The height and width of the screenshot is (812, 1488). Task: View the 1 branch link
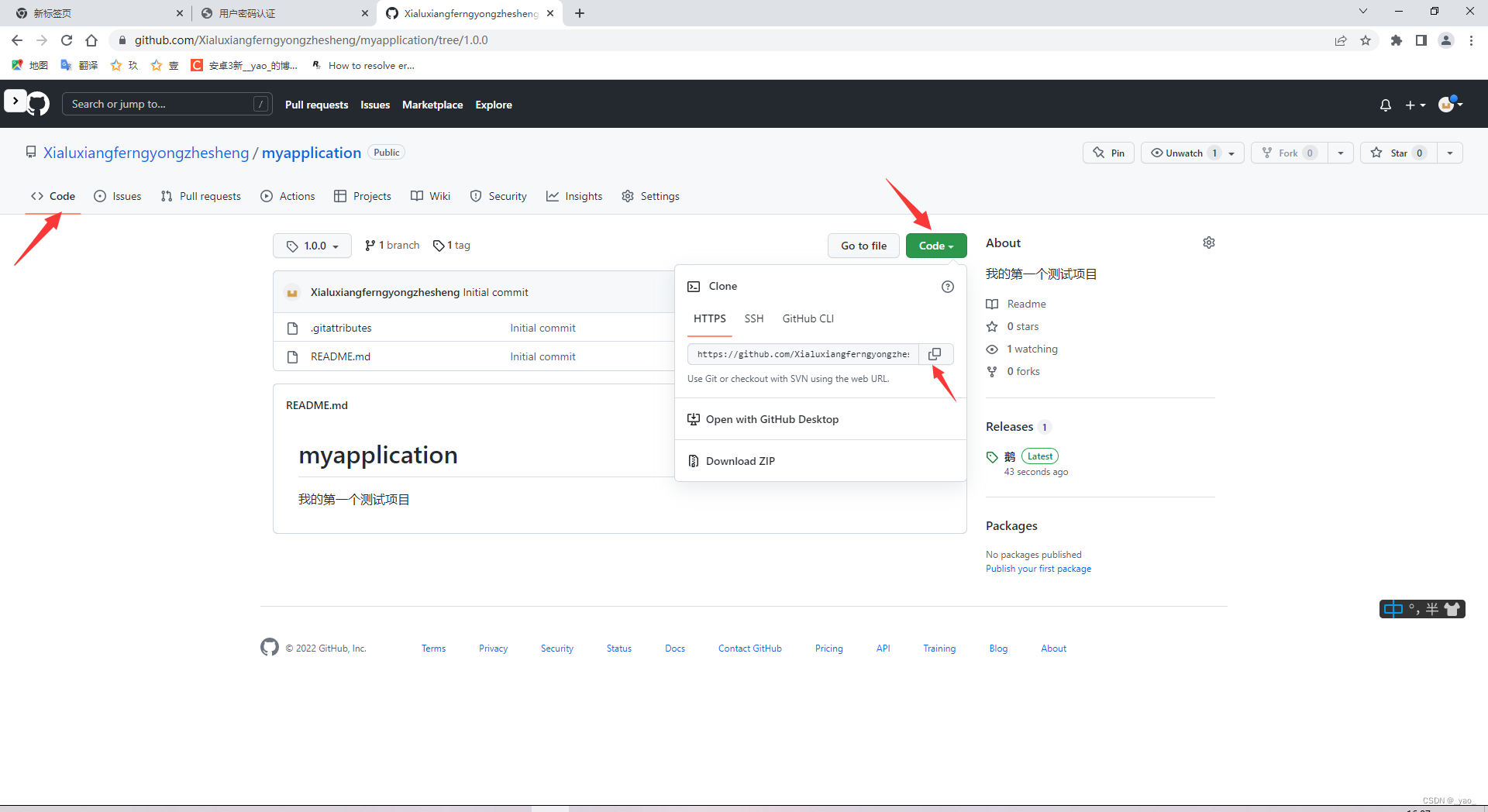point(392,246)
